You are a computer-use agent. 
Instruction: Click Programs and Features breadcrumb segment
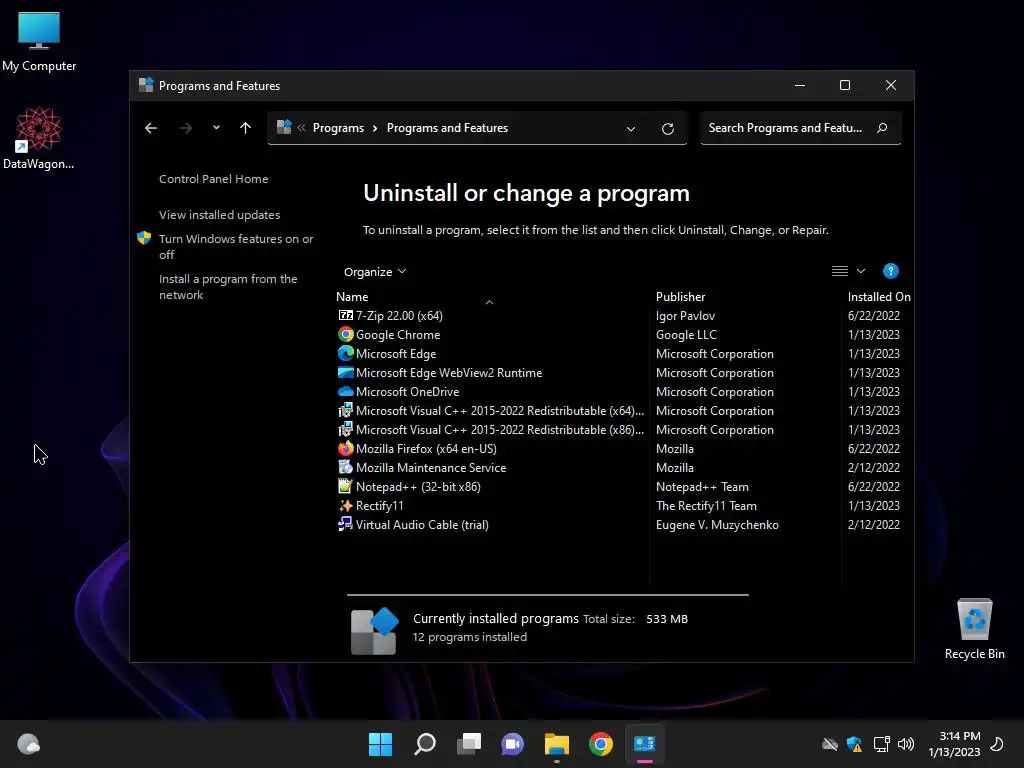(x=447, y=128)
